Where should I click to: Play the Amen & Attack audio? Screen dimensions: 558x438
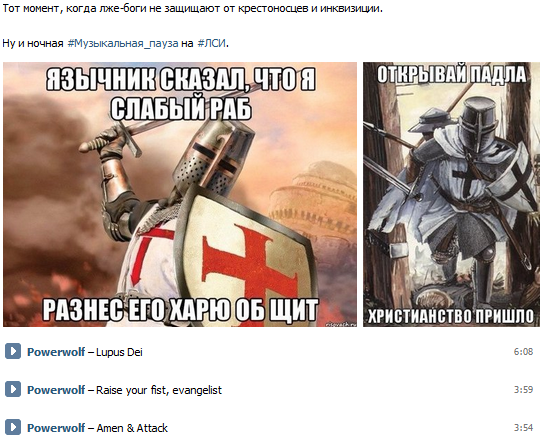[13, 427]
